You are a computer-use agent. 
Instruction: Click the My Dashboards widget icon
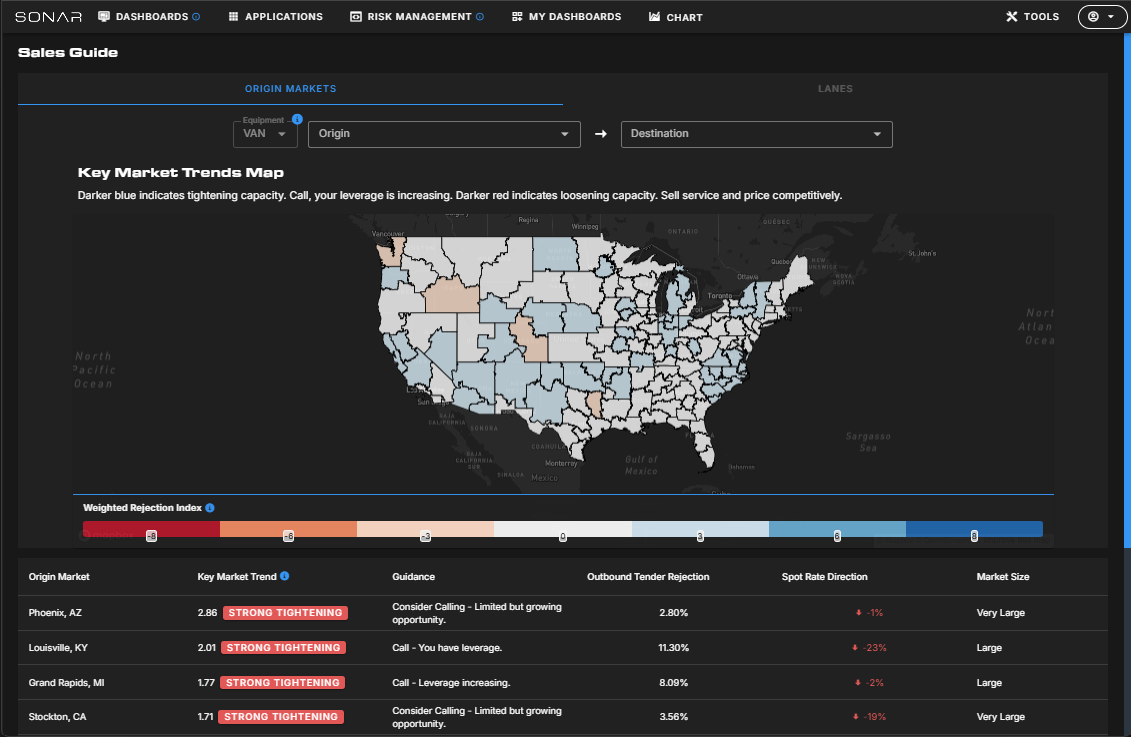[517, 17]
